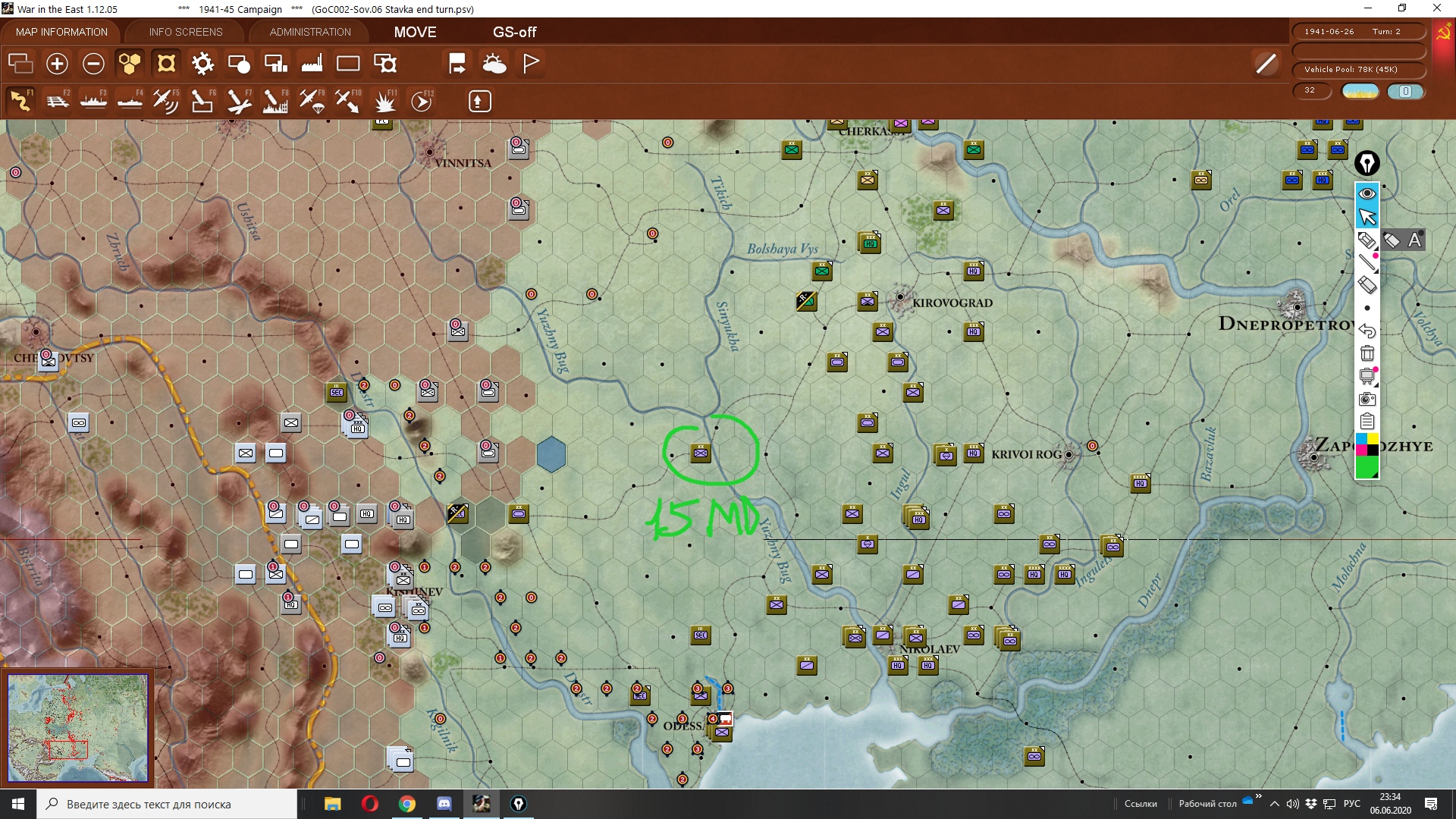The width and height of the screenshot is (1456, 819).
Task: Select F2 rail move mode
Action: (57, 101)
